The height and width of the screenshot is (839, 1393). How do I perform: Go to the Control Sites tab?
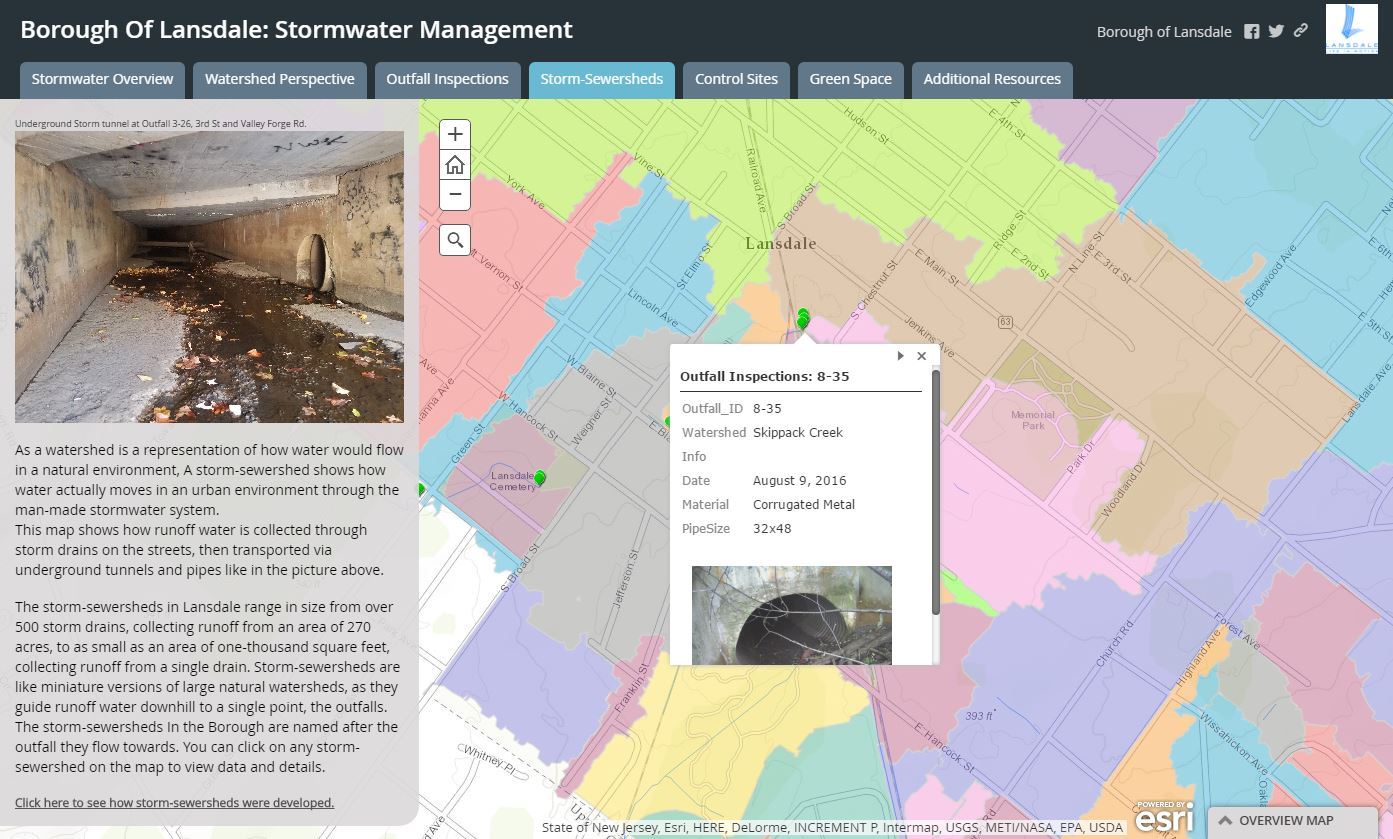736,79
